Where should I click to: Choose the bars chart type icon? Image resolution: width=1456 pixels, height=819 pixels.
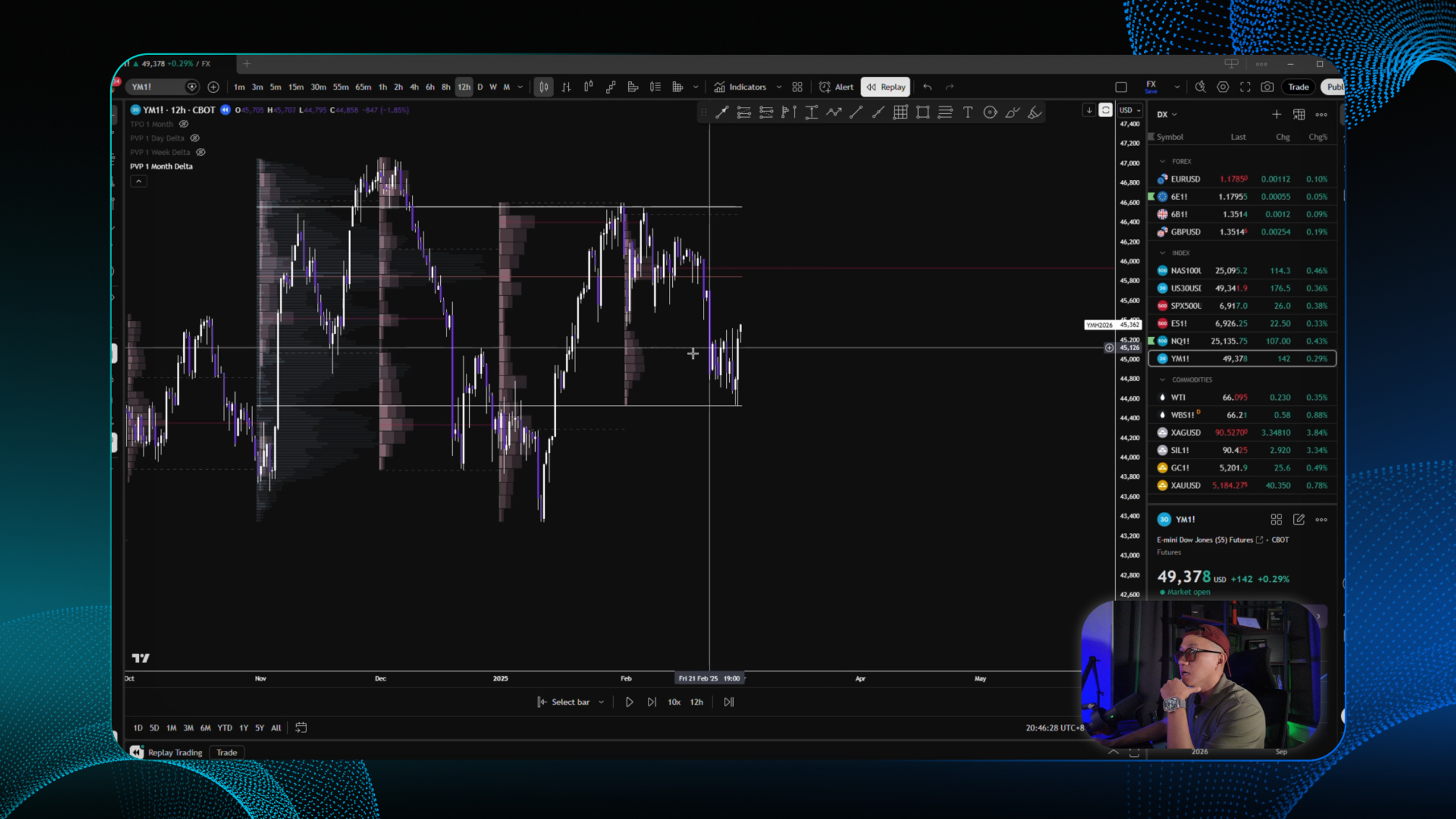(566, 87)
